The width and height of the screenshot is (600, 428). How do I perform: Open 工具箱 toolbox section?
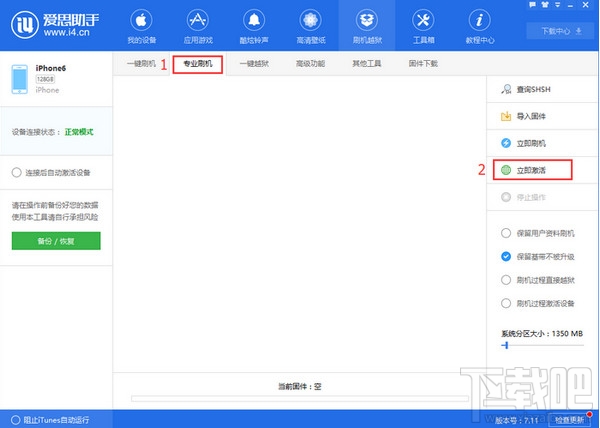pyautogui.click(x=423, y=27)
